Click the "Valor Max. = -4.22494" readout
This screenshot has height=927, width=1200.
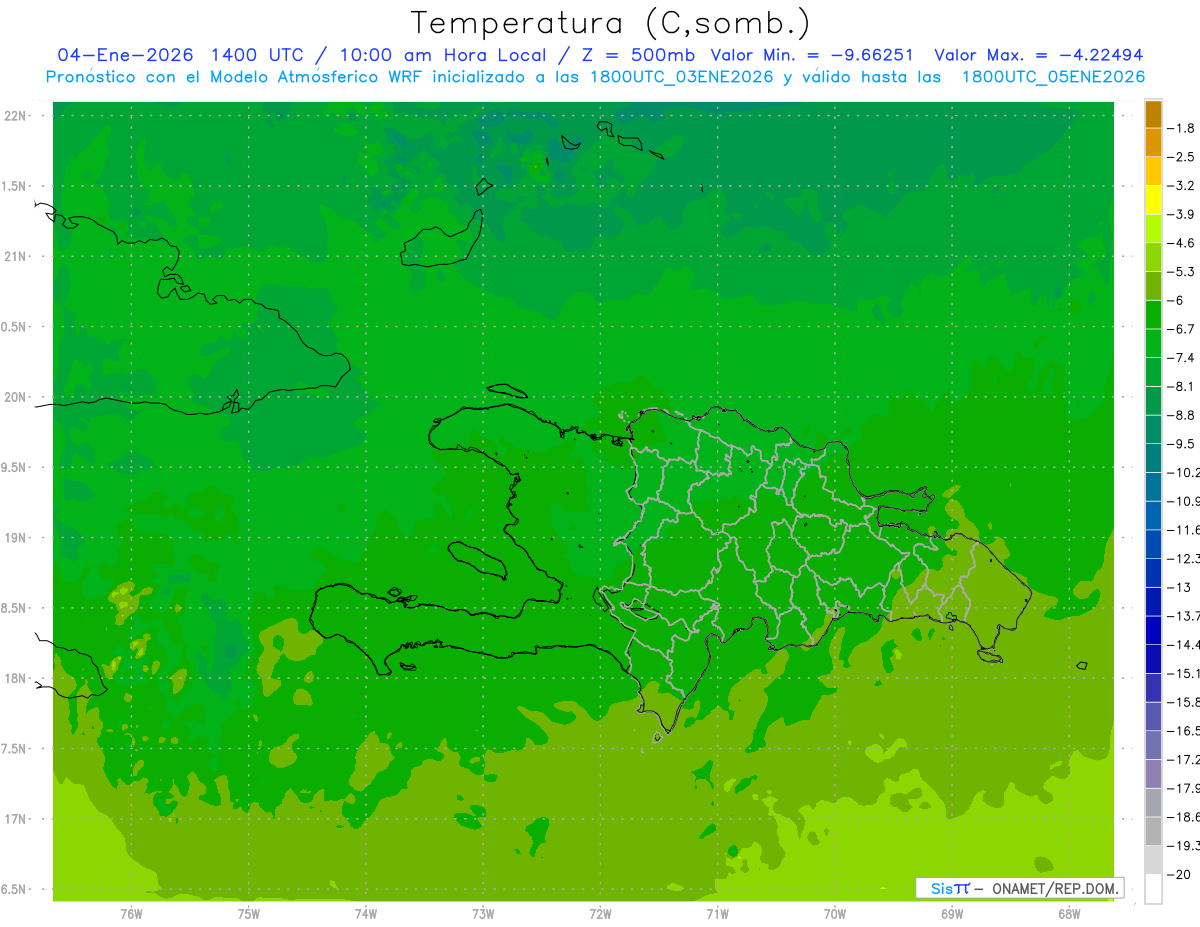click(1038, 55)
